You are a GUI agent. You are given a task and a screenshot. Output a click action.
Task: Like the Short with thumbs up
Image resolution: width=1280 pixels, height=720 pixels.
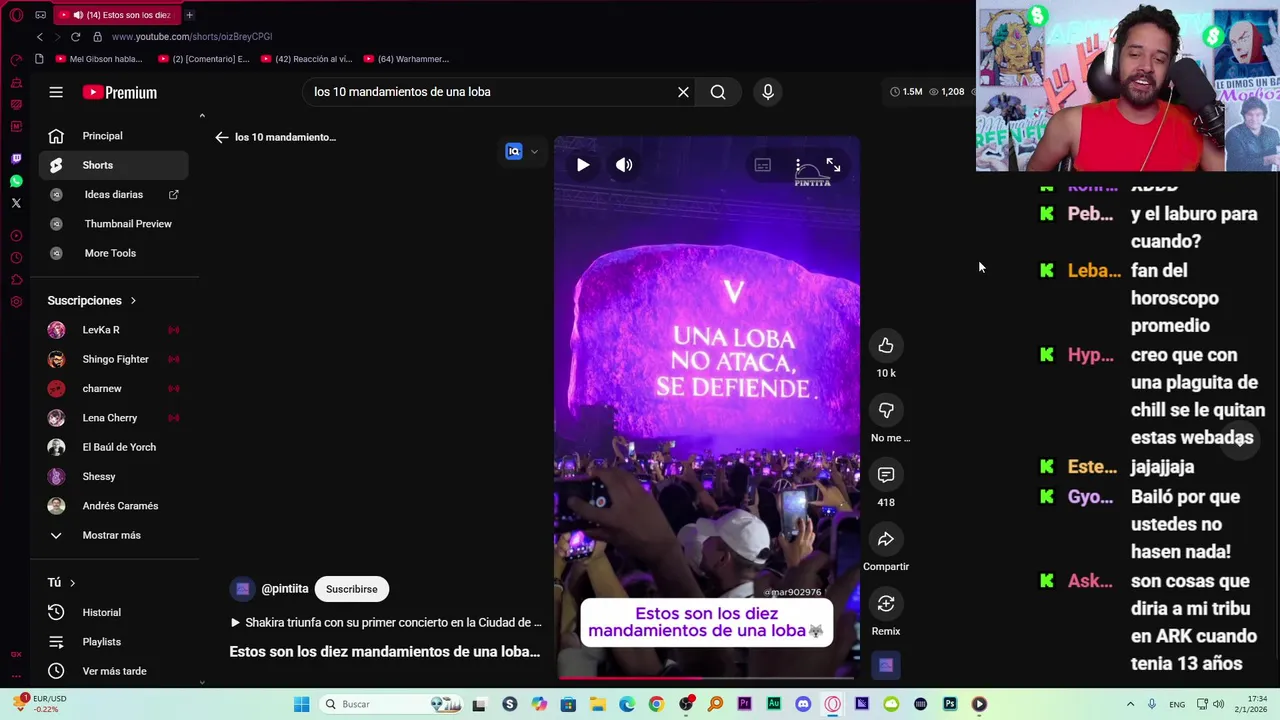(886, 346)
